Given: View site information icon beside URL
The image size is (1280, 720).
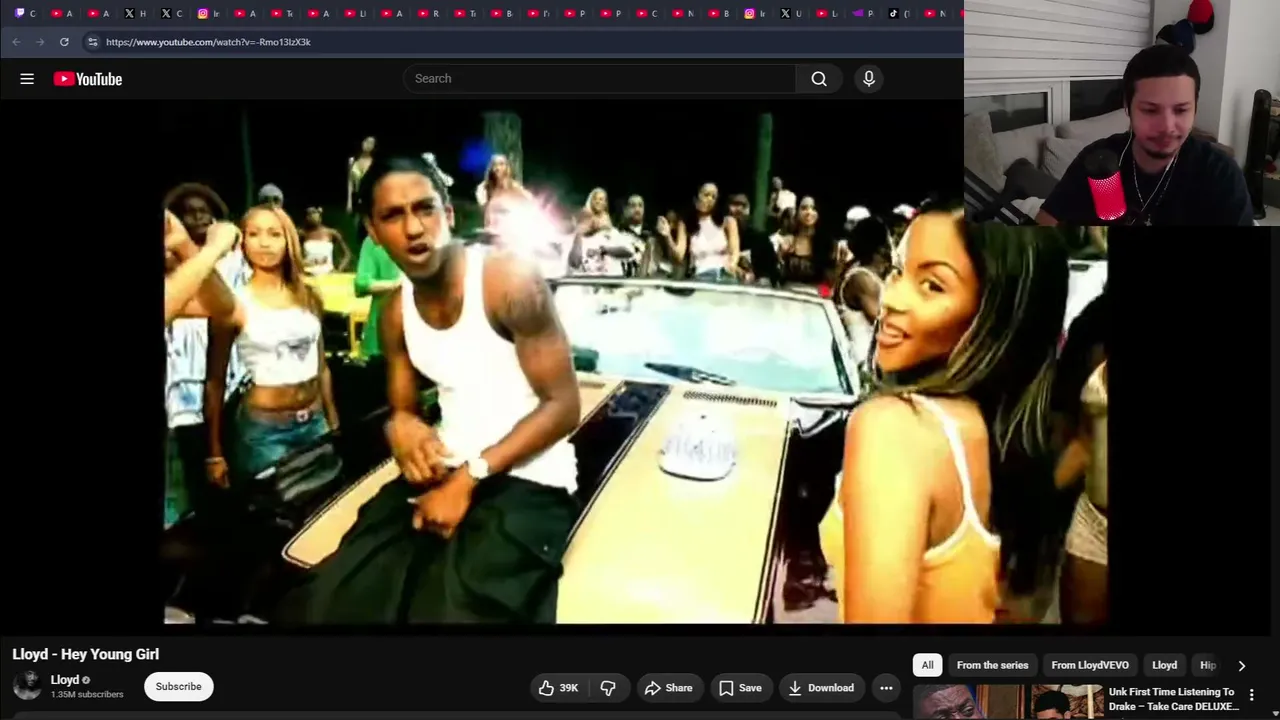Looking at the screenshot, I should [92, 42].
